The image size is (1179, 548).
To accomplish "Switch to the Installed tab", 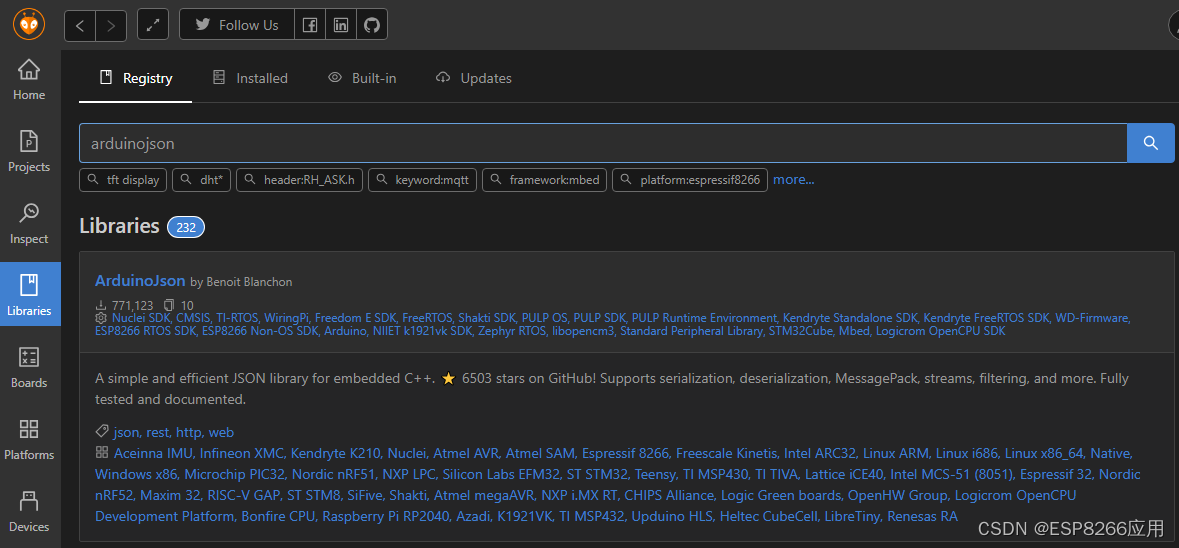I will tap(250, 78).
